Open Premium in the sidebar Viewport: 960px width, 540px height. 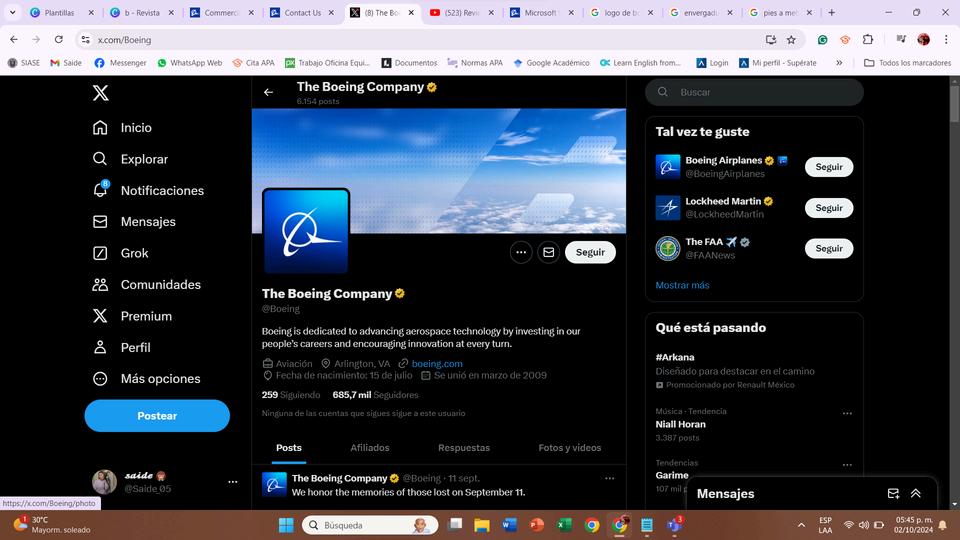click(x=132, y=316)
